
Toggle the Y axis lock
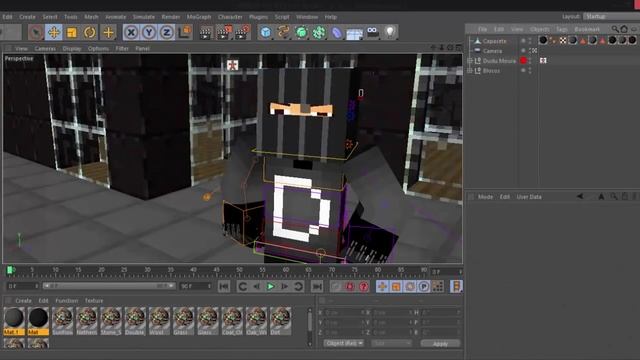click(x=149, y=32)
